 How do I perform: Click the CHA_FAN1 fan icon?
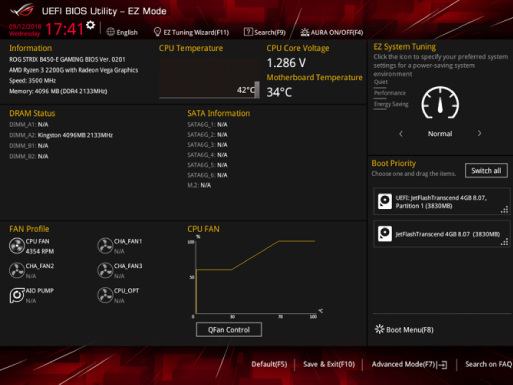click(x=105, y=246)
